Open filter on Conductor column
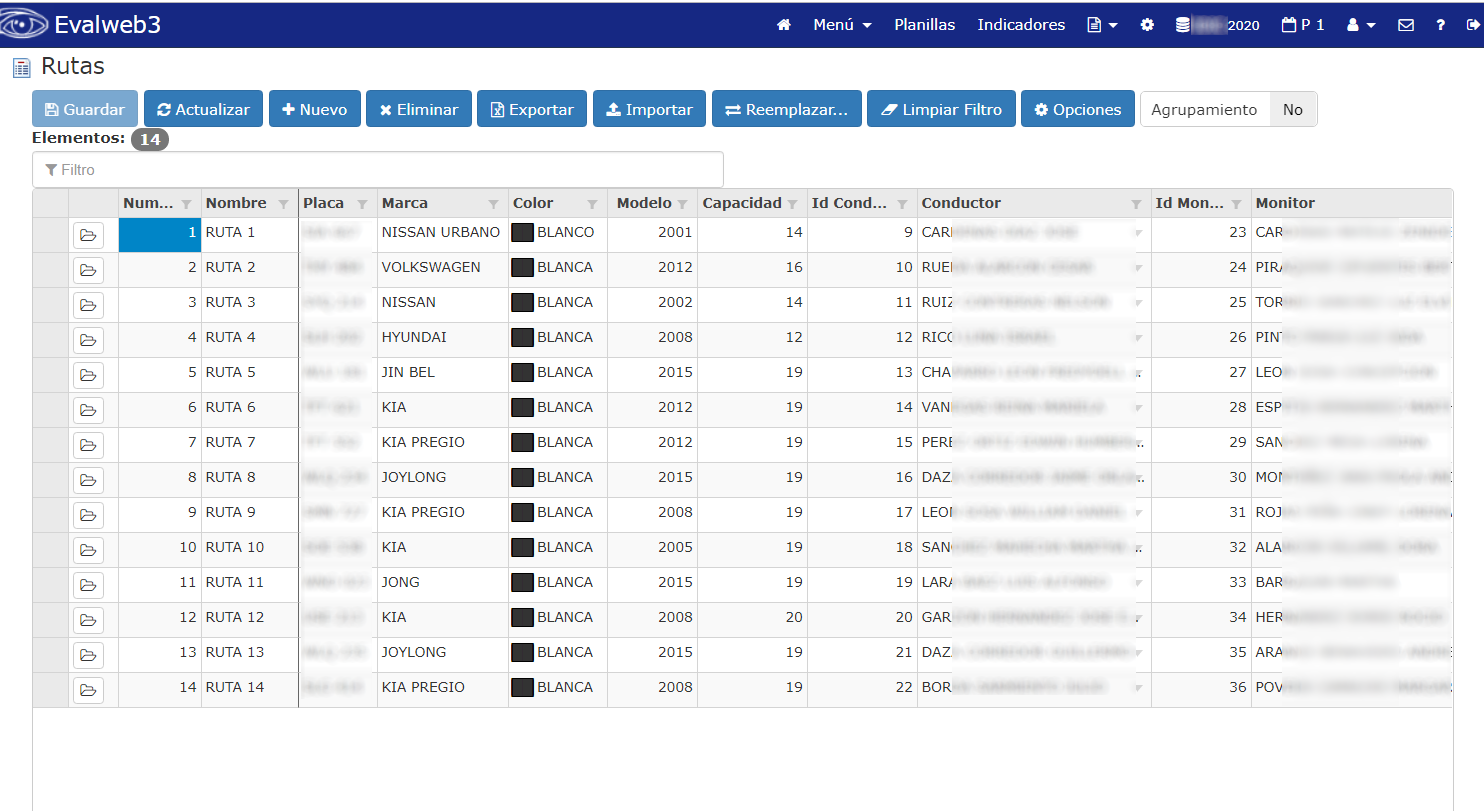 (x=1136, y=204)
